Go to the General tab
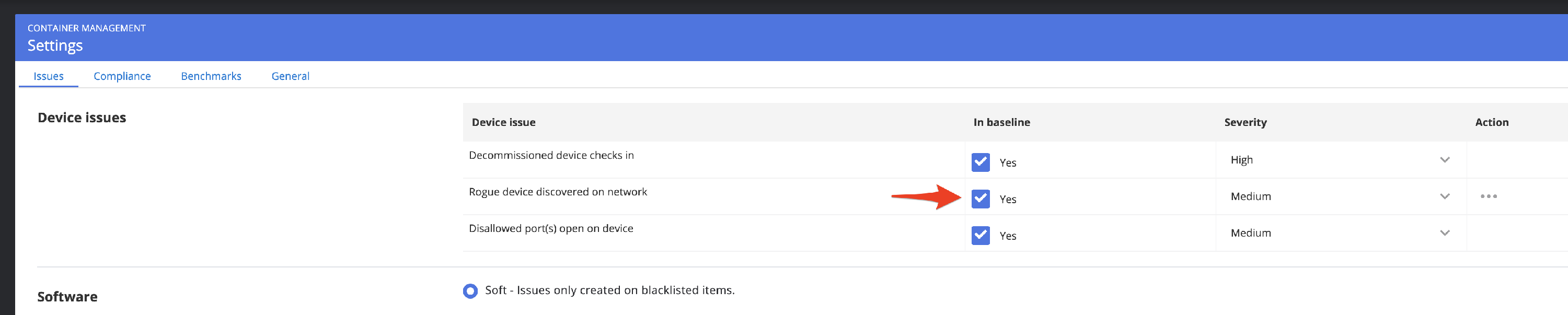 pyautogui.click(x=291, y=76)
